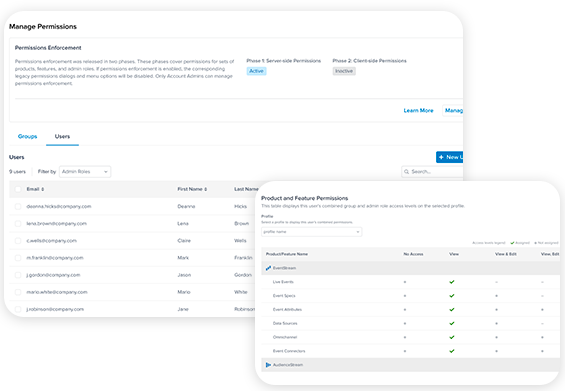Open the profile name dropdown
The height and width of the screenshot is (391, 565).
(311, 232)
